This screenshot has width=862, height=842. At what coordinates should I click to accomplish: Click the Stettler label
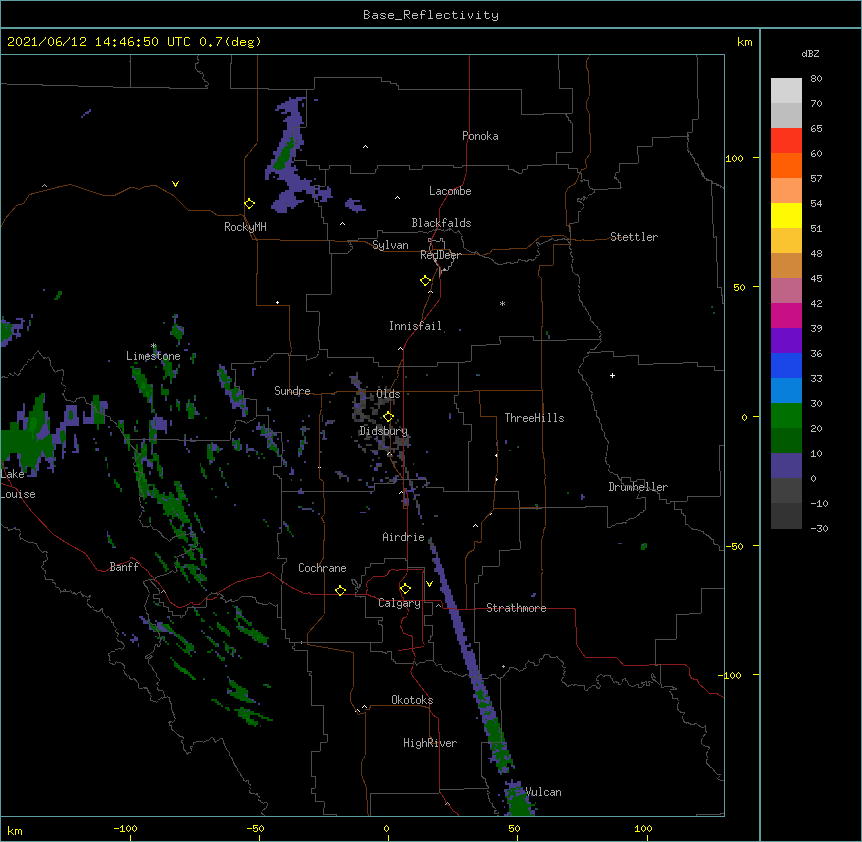pyautogui.click(x=634, y=237)
